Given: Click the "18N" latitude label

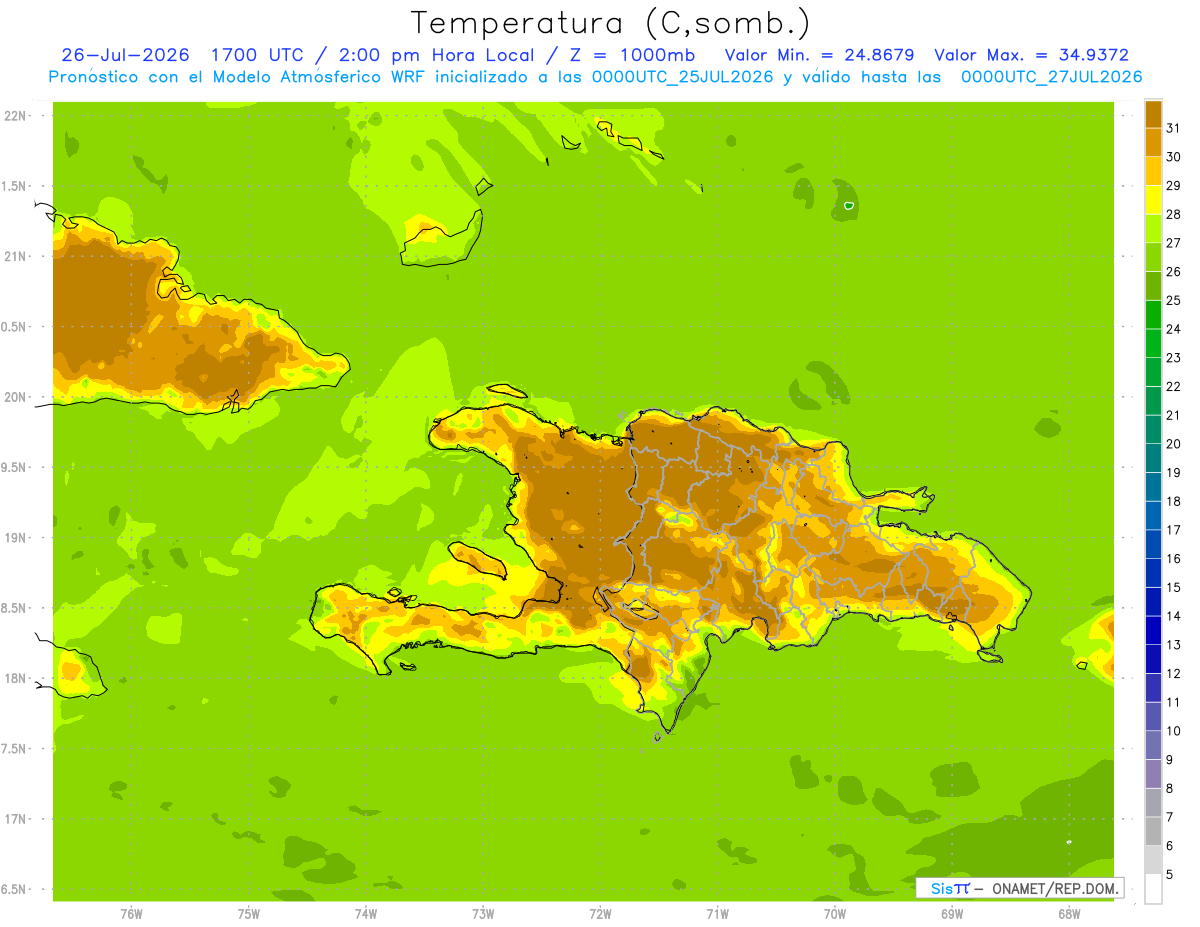Looking at the screenshot, I should pos(14,678).
